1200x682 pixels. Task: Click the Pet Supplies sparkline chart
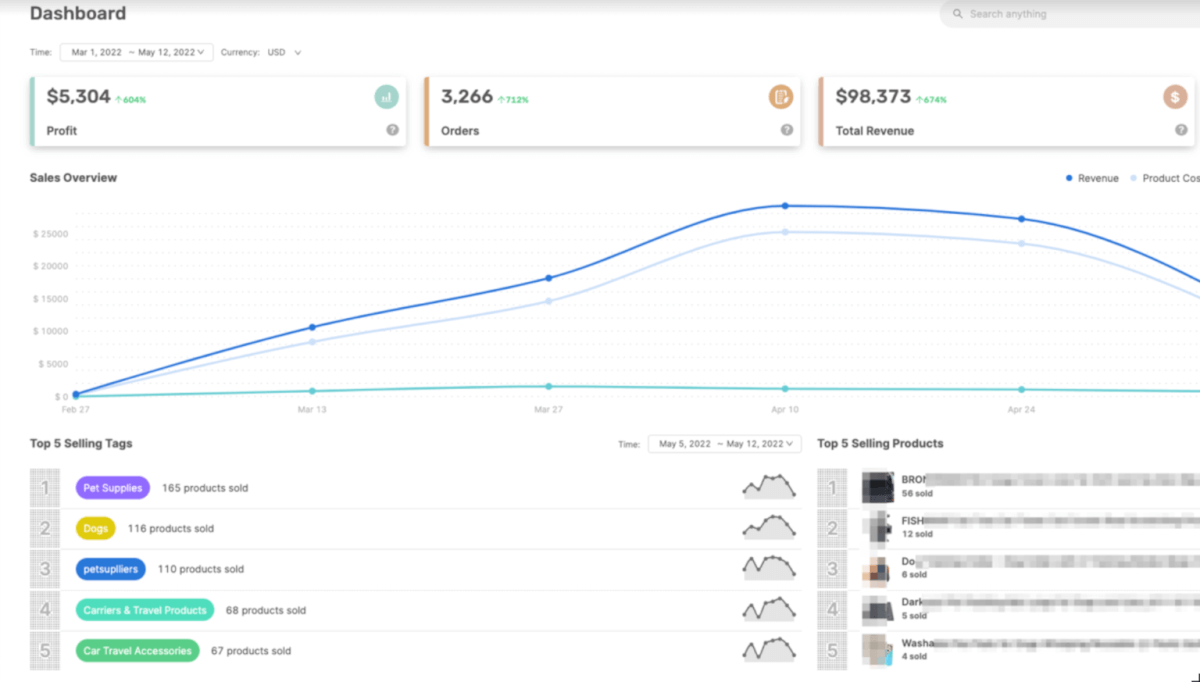[x=769, y=486]
